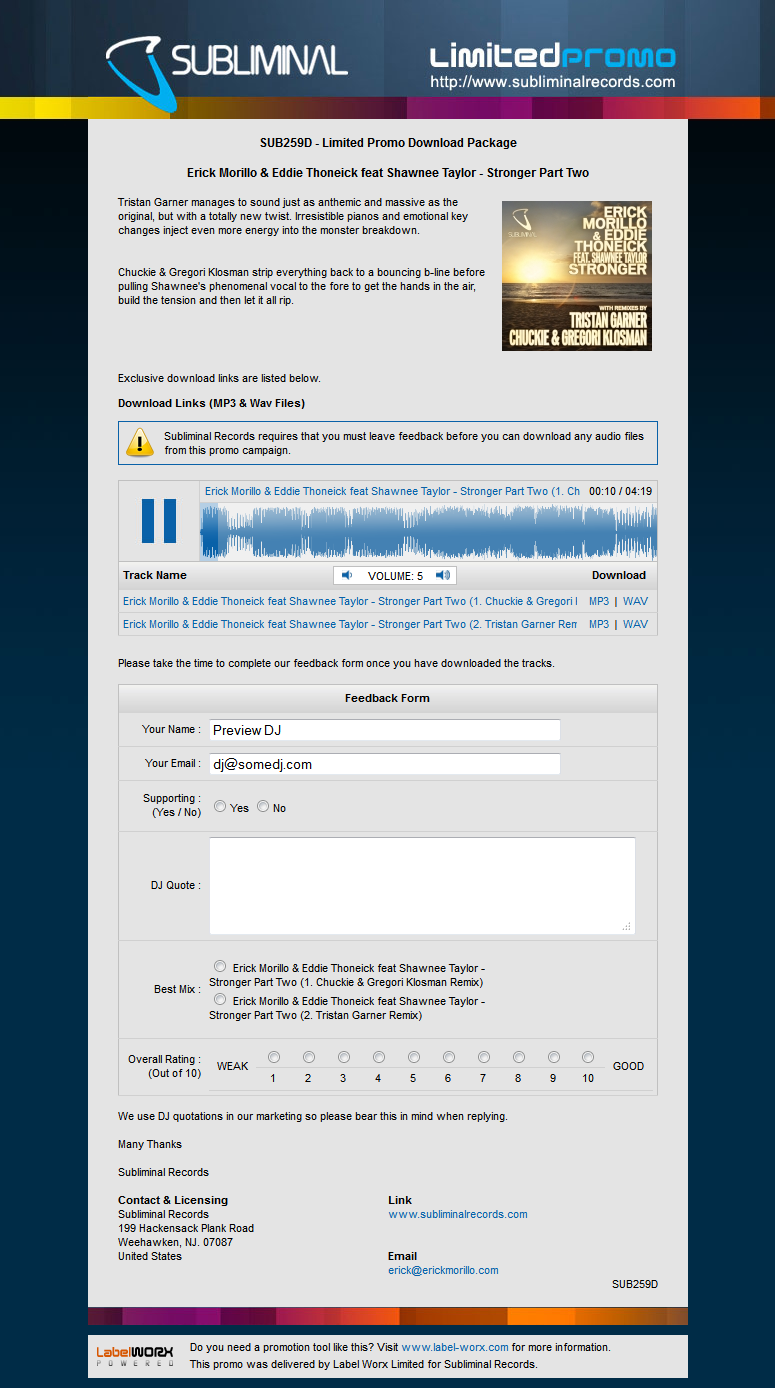775x1388 pixels.
Task: Download MP3 of Tristan Garner remix
Action: tap(599, 624)
